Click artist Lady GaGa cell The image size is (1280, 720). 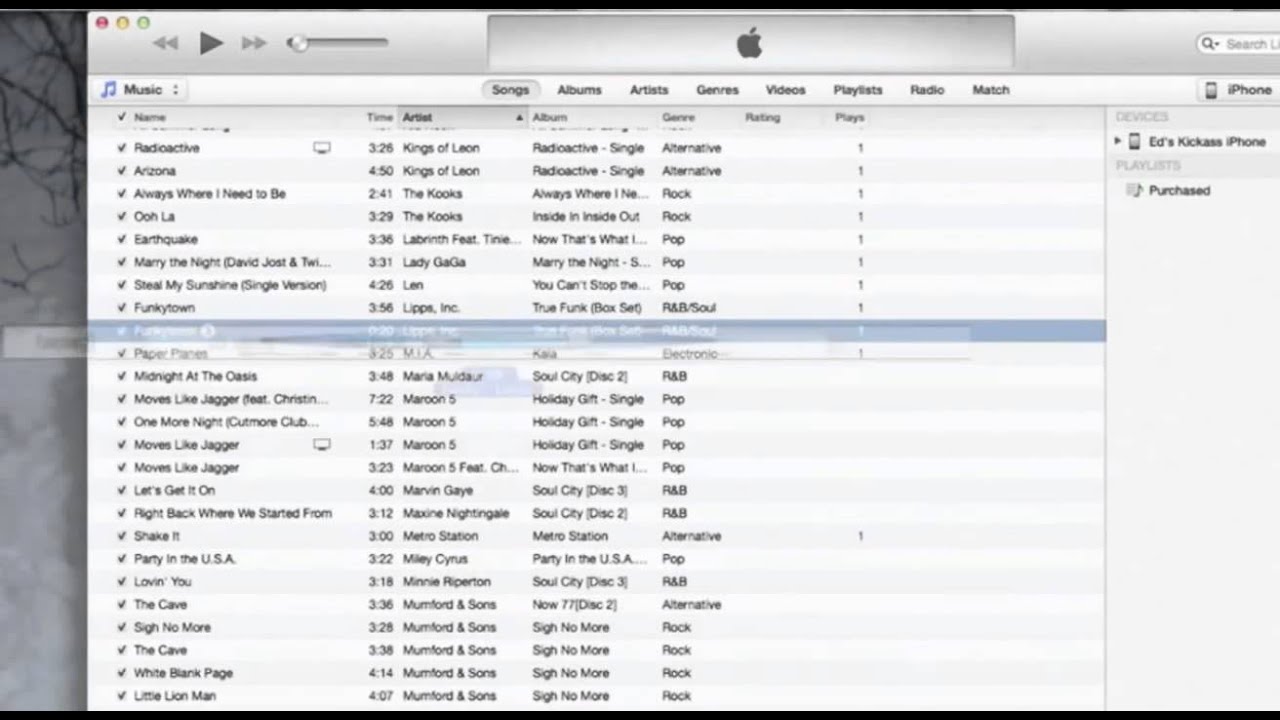click(x=434, y=262)
